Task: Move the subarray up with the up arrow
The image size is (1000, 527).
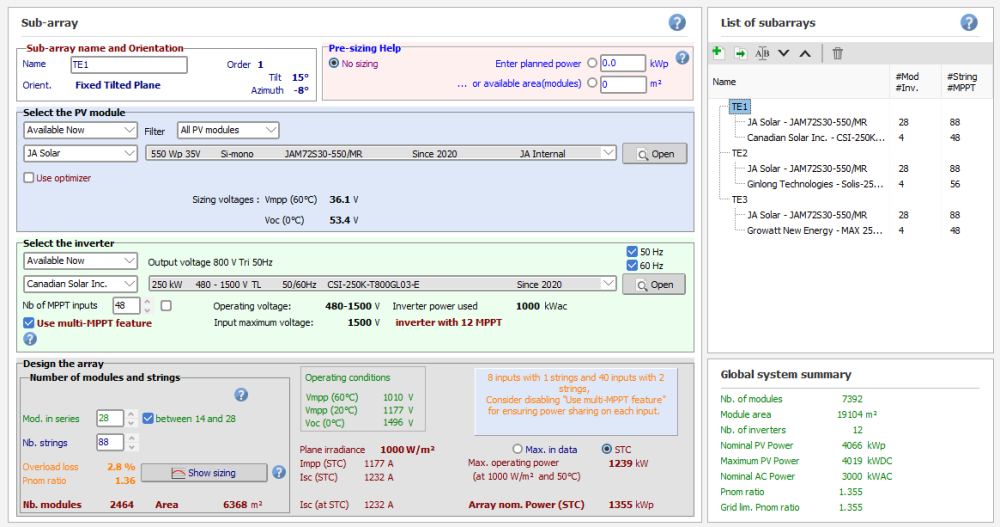Action: click(805, 53)
